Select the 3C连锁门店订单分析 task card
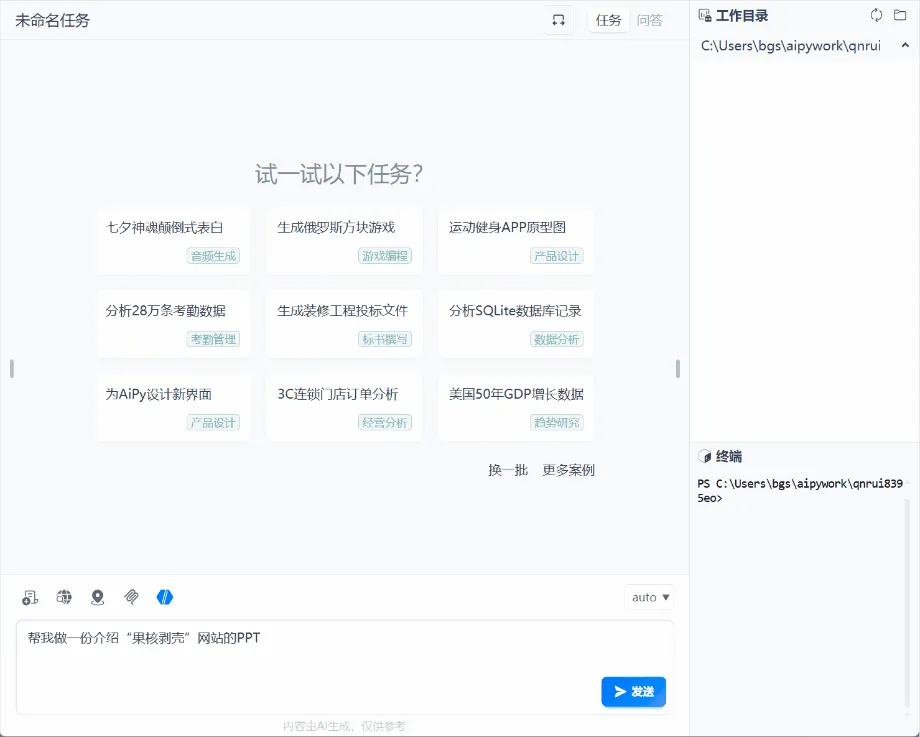This screenshot has width=920, height=737. [x=344, y=407]
